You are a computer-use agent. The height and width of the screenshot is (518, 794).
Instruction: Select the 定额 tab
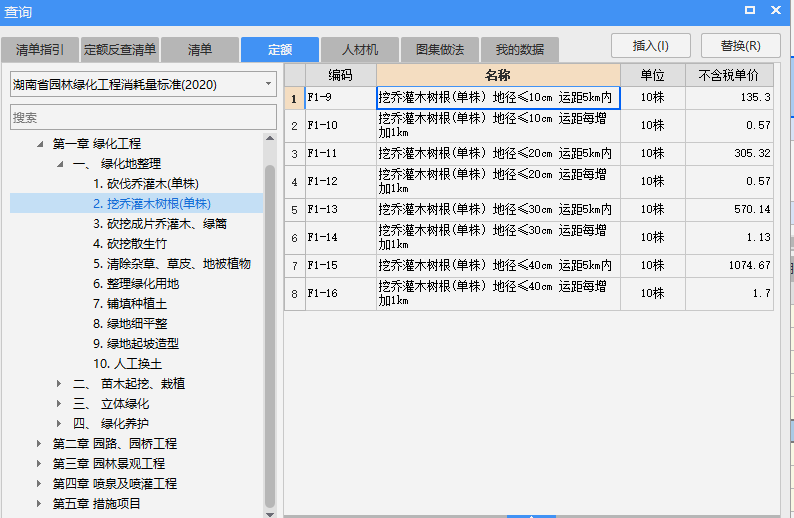280,50
